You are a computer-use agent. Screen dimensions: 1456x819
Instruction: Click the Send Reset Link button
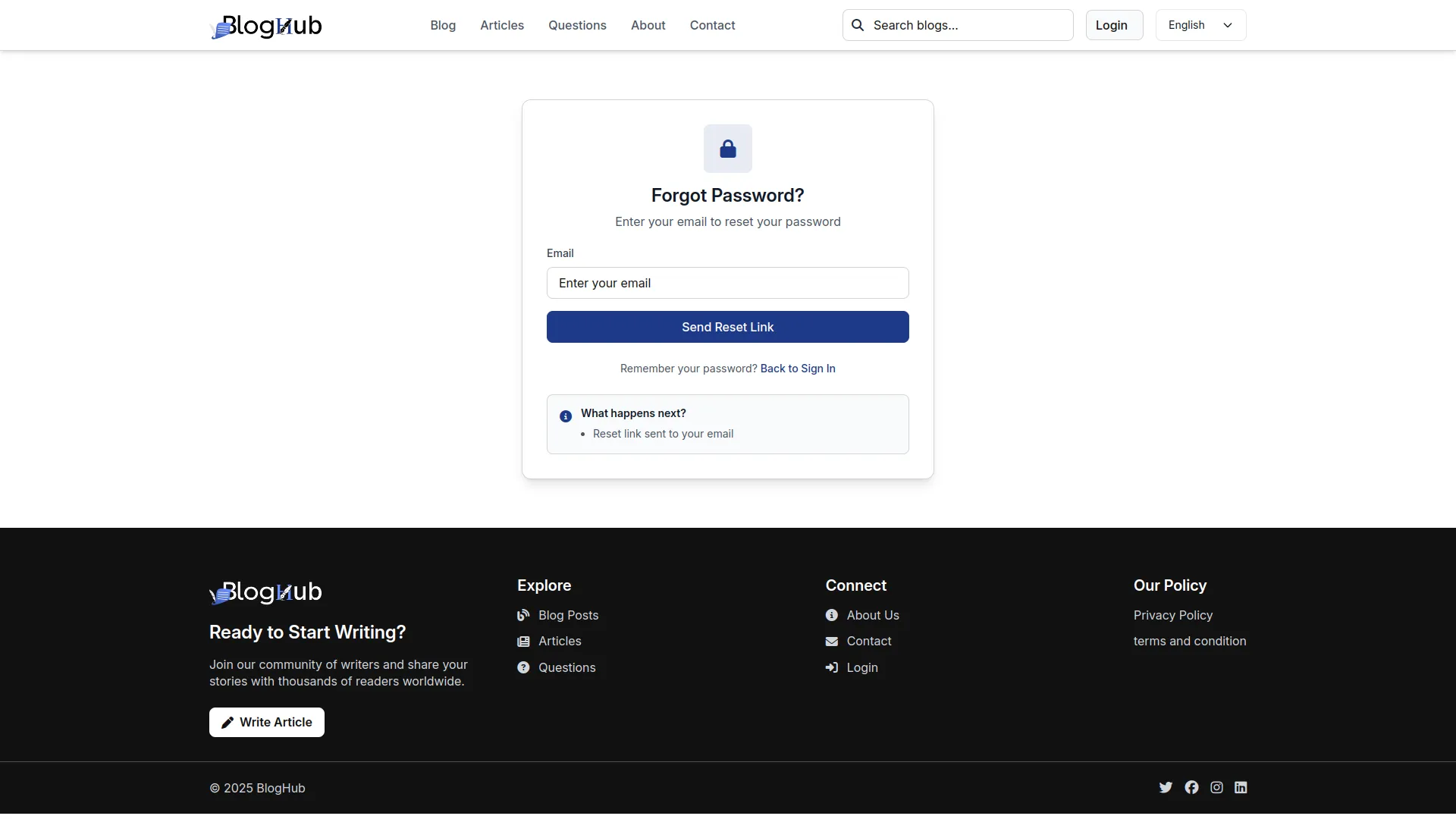[x=727, y=327]
